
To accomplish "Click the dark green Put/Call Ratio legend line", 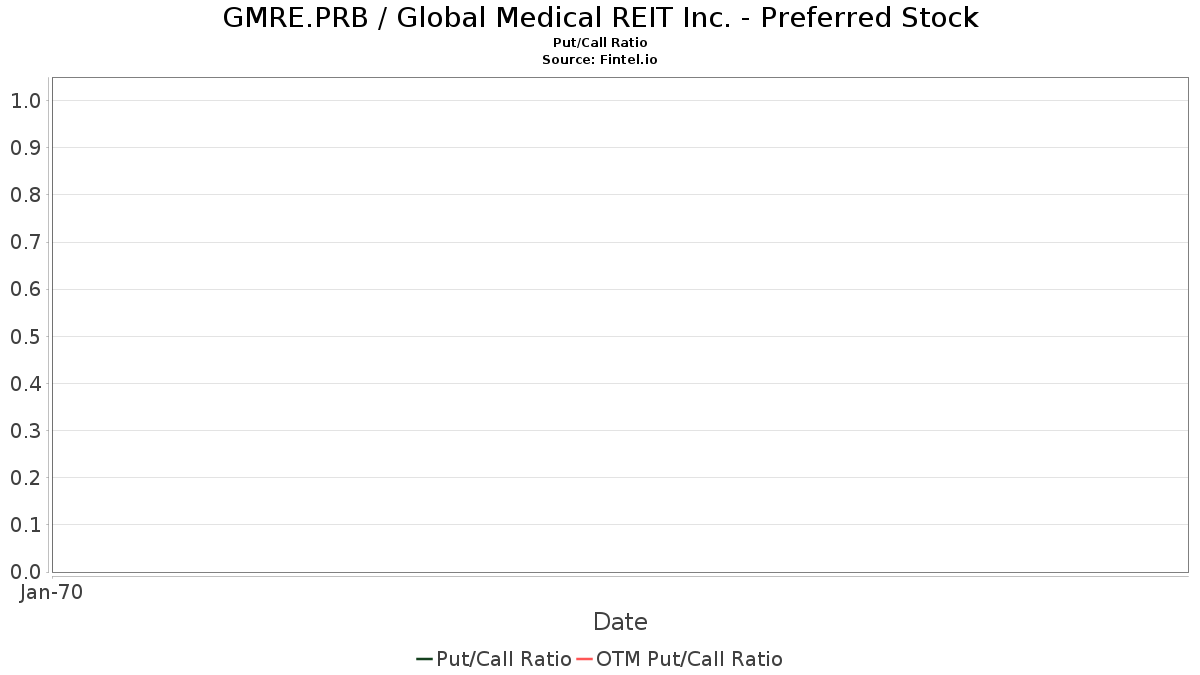I will (424, 659).
